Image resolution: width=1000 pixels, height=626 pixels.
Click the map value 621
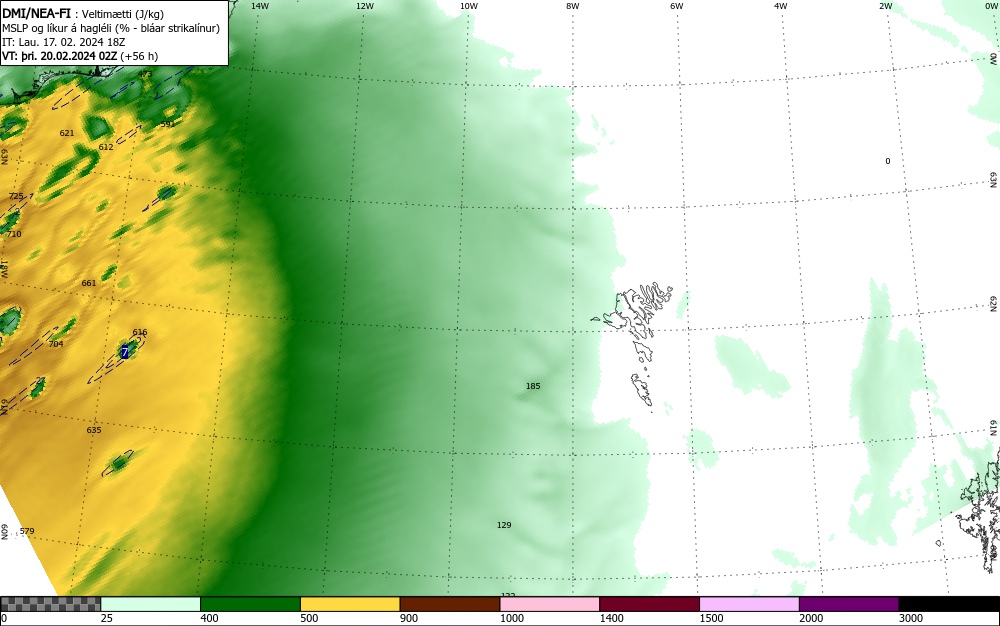coord(66,133)
